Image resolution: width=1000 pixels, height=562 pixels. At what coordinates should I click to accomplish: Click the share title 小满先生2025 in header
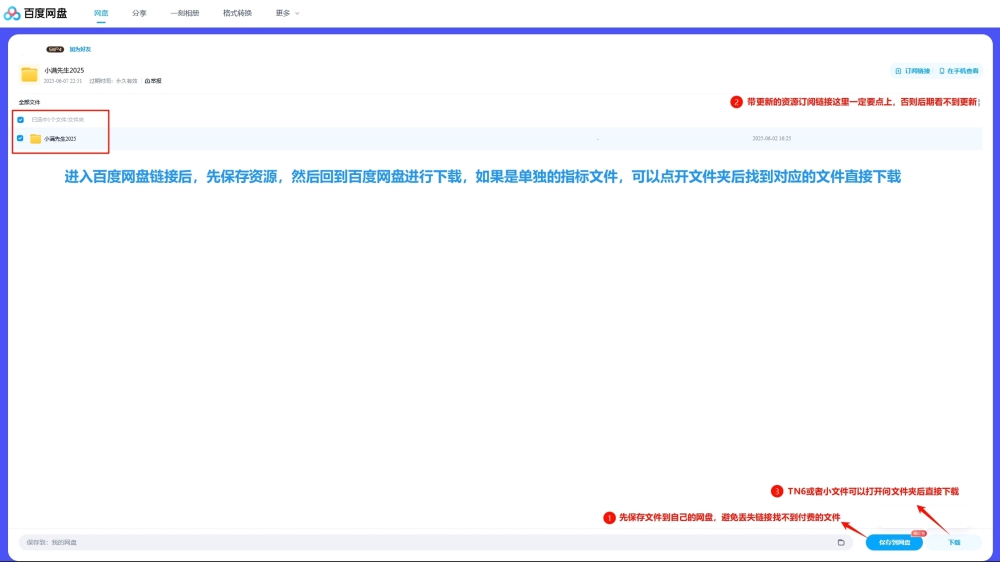click(x=64, y=70)
